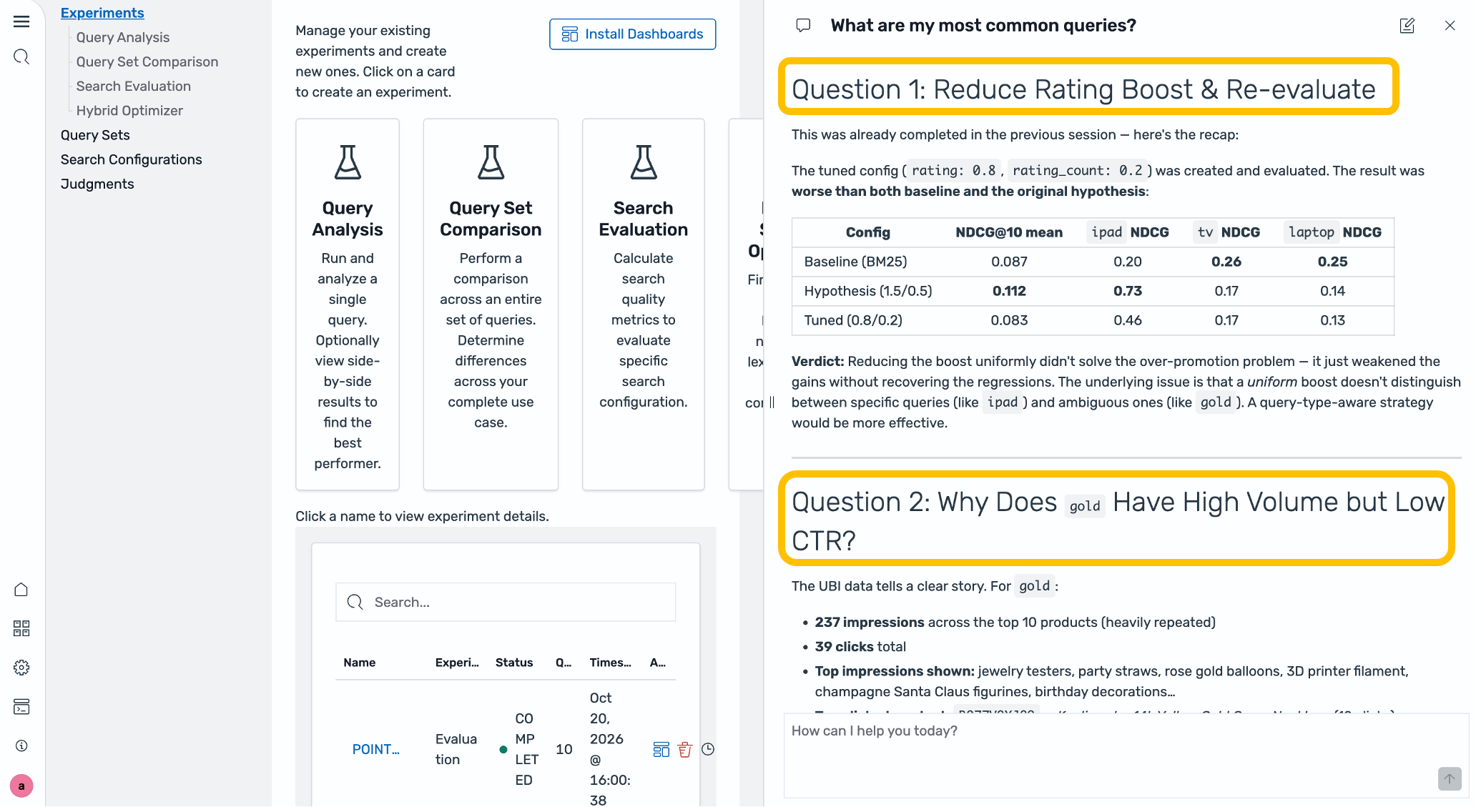The width and height of the screenshot is (1481, 812).
Task: Click the Query Set Comparison card title
Action: [491, 219]
